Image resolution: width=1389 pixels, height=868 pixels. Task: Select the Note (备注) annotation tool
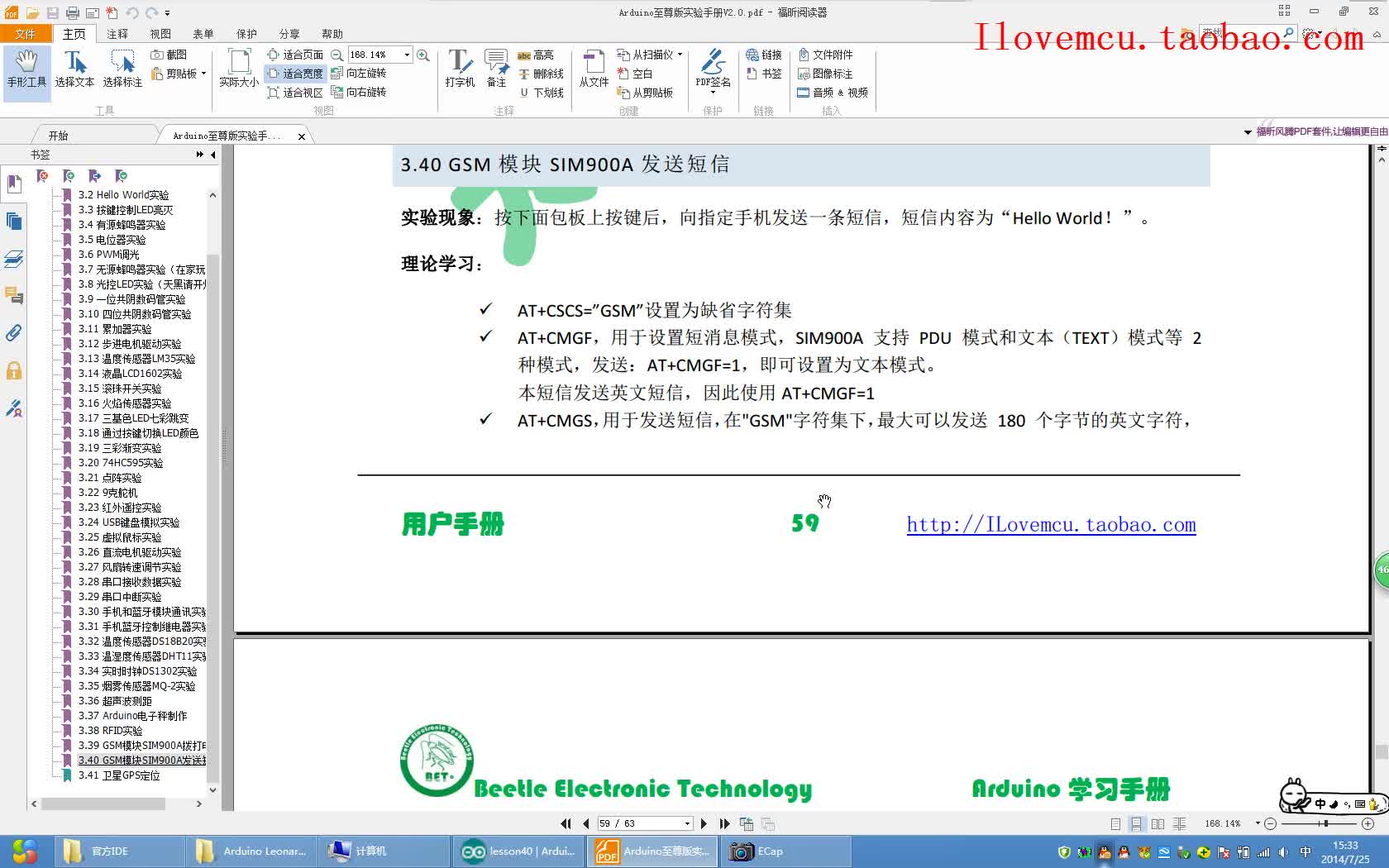pyautogui.click(x=496, y=69)
